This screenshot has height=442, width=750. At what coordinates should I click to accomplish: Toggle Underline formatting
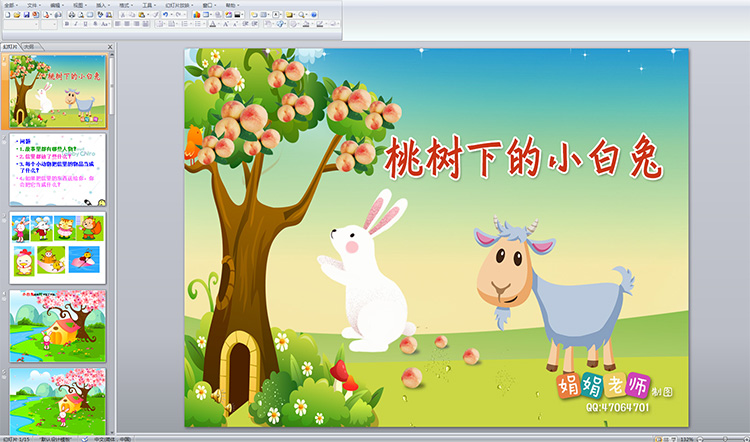[85, 24]
